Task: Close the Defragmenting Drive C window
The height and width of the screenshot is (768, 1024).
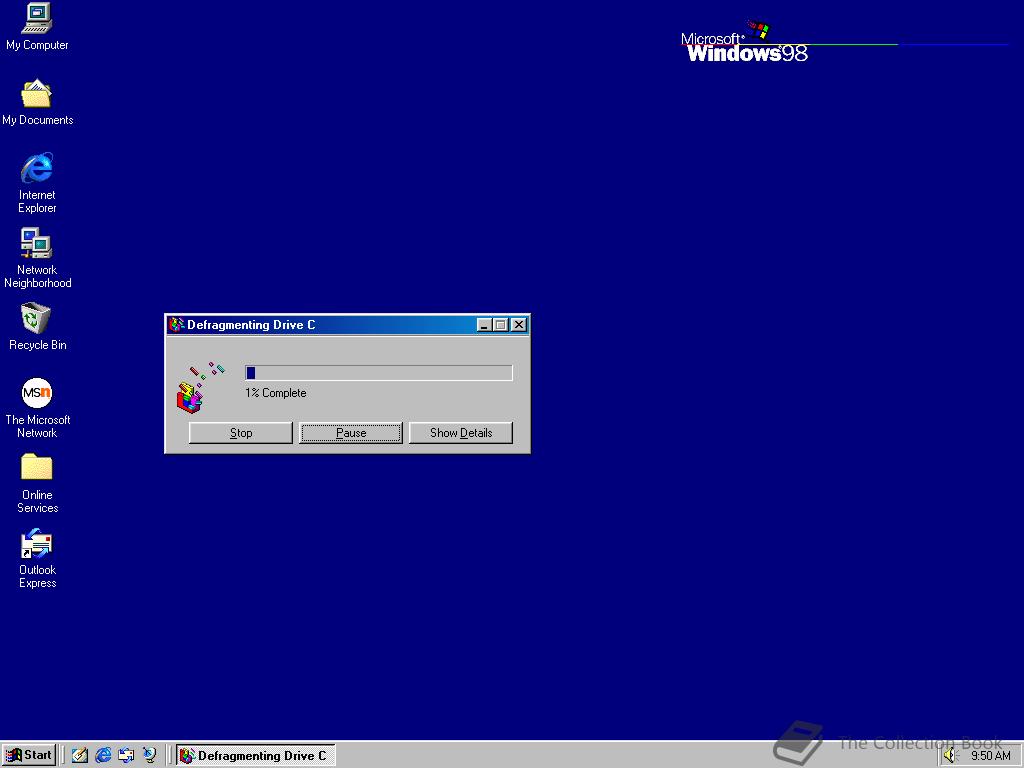Action: pos(519,325)
